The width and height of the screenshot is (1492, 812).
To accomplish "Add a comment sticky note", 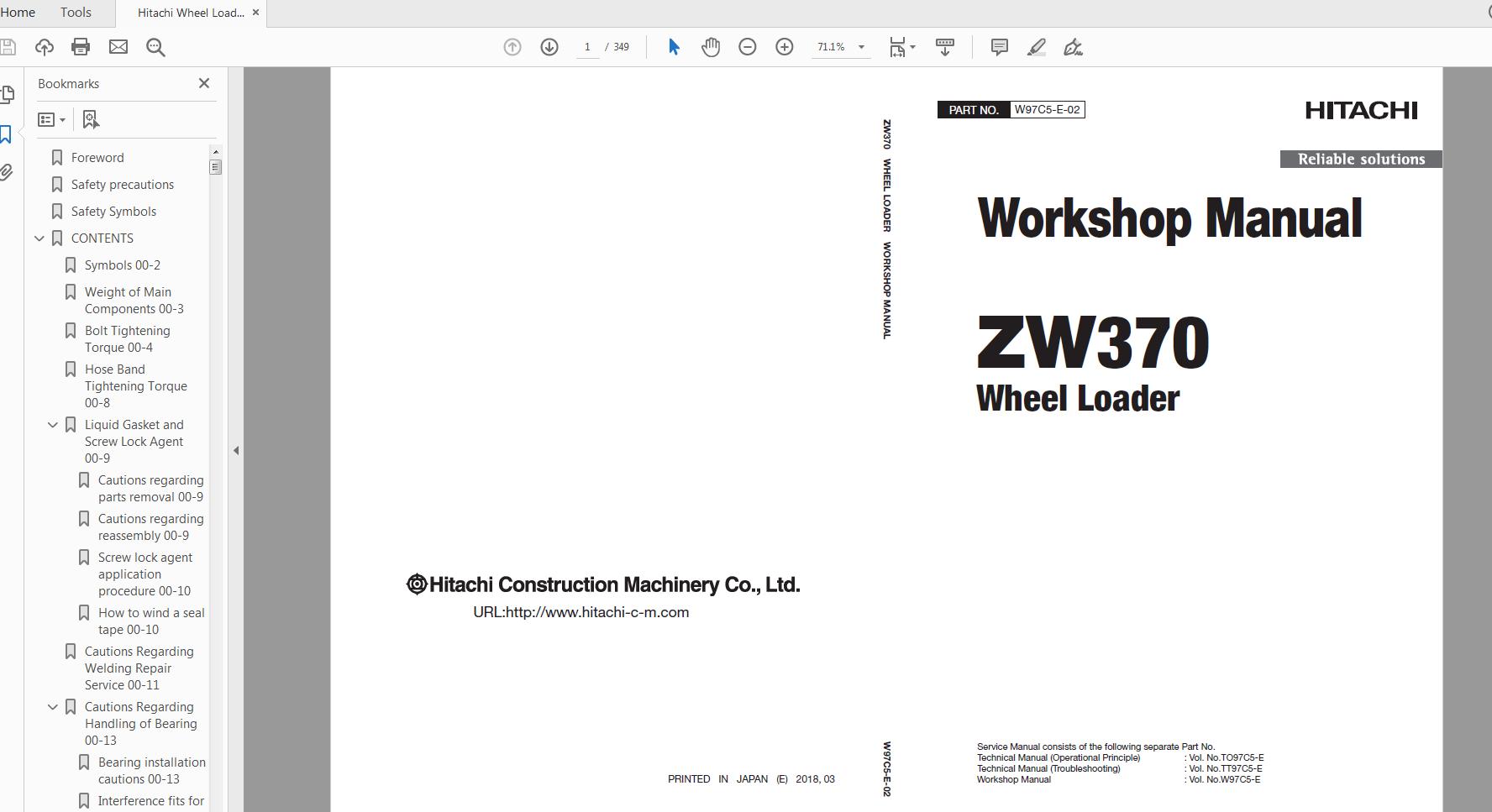I will 1000,47.
